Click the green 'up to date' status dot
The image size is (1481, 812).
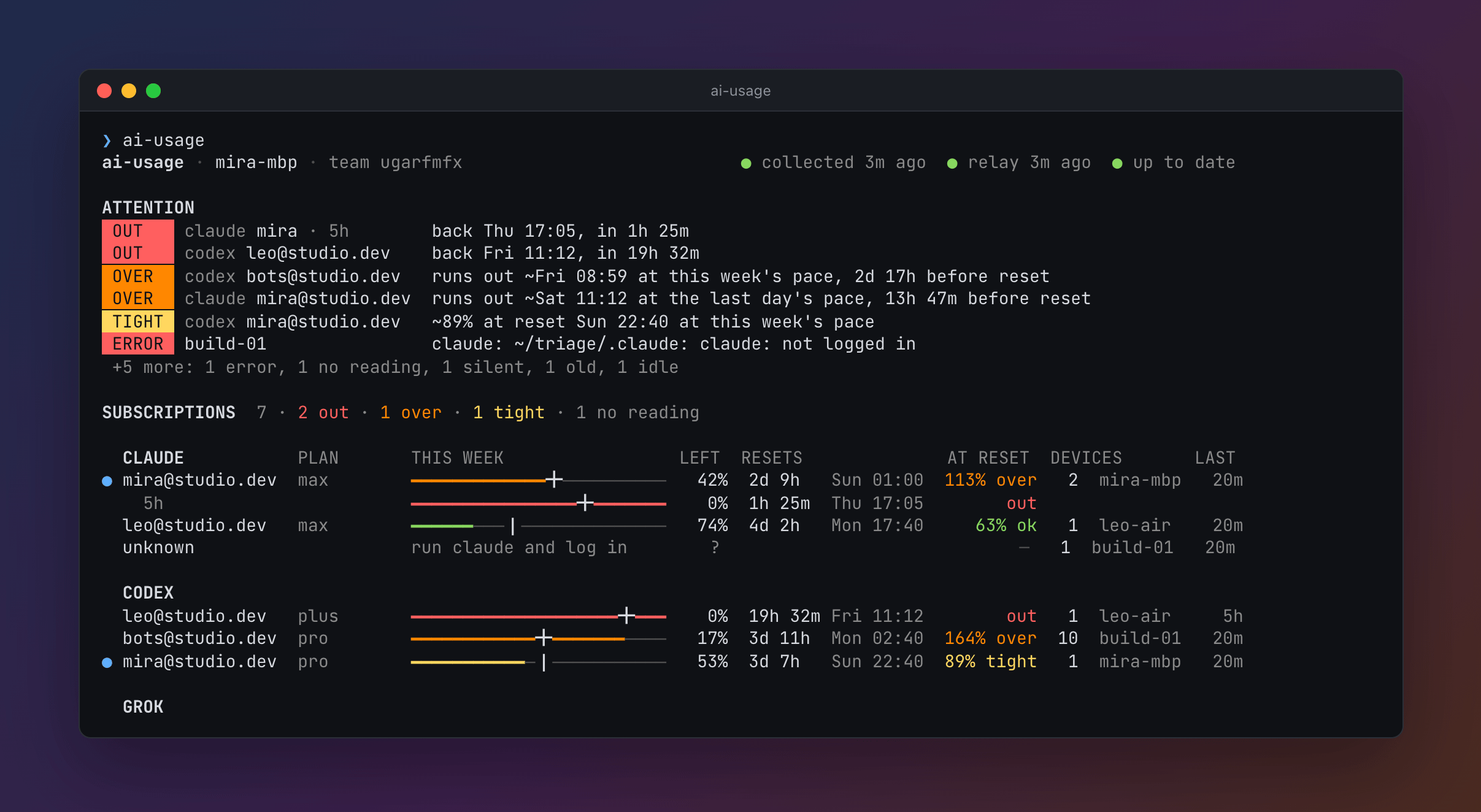(x=1117, y=164)
